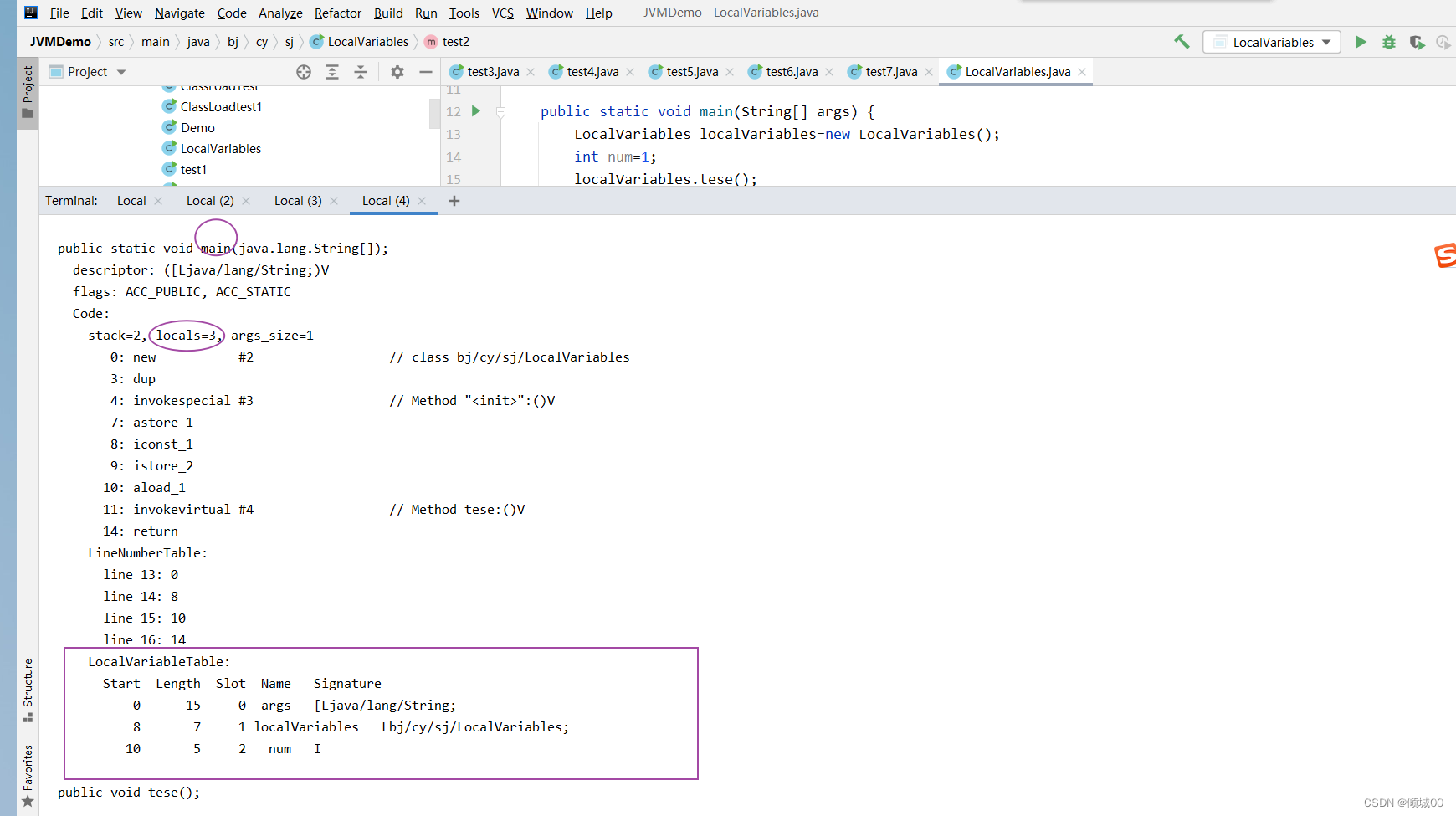
Task: Open the Refactor menu
Action: (338, 13)
